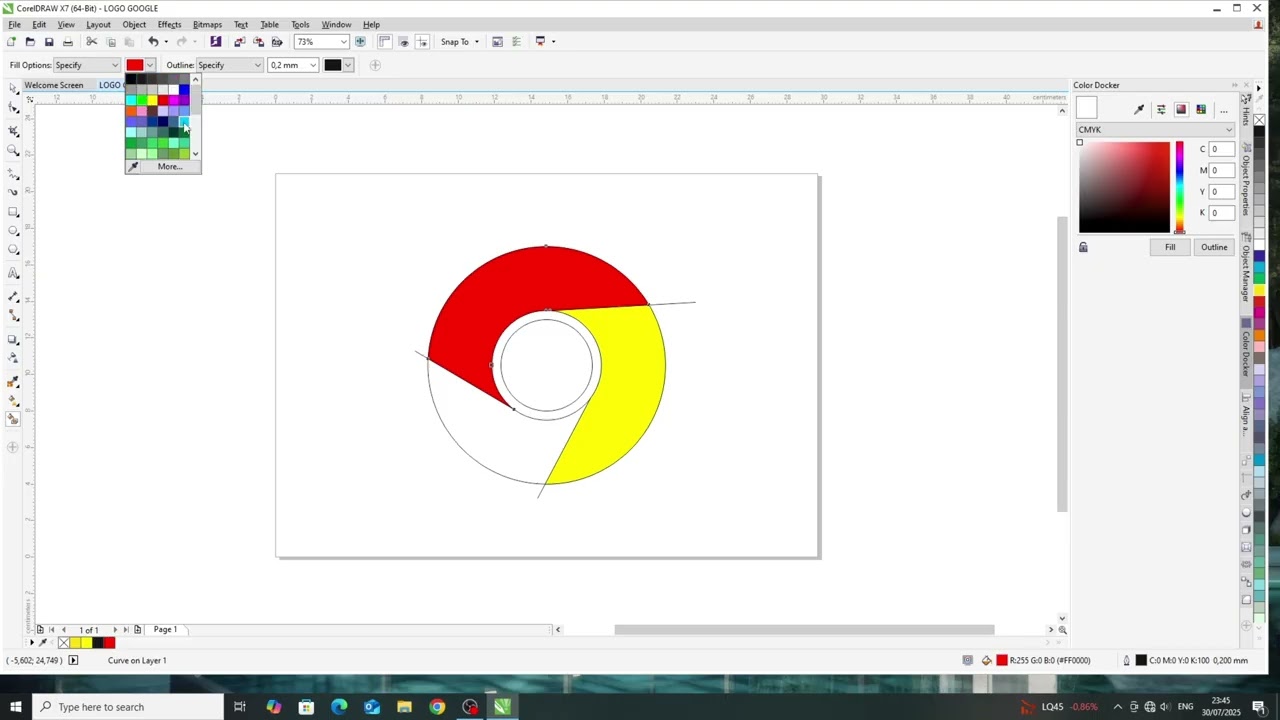
Task: Open the outline color black dropdown
Action: coord(348,65)
